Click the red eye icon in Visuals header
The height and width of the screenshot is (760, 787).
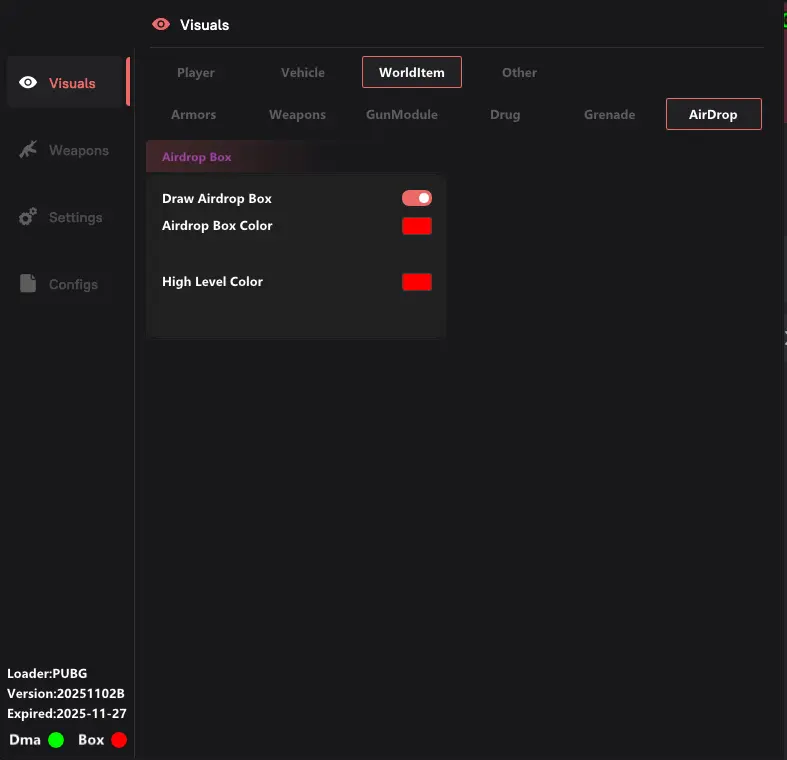[x=161, y=24]
